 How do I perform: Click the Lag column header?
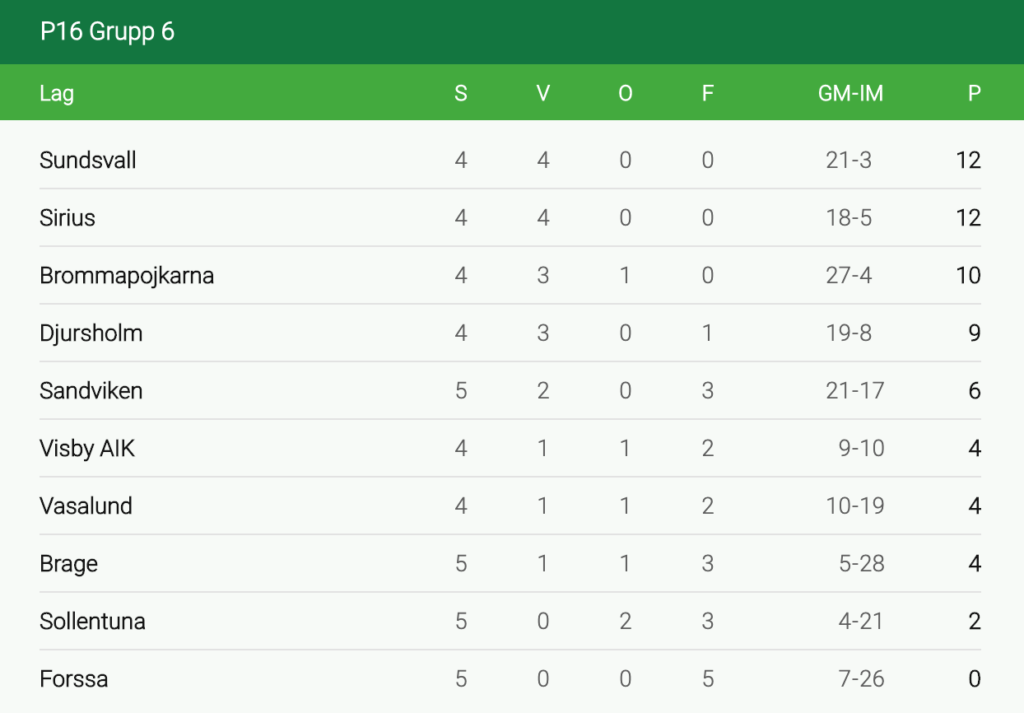(x=57, y=94)
